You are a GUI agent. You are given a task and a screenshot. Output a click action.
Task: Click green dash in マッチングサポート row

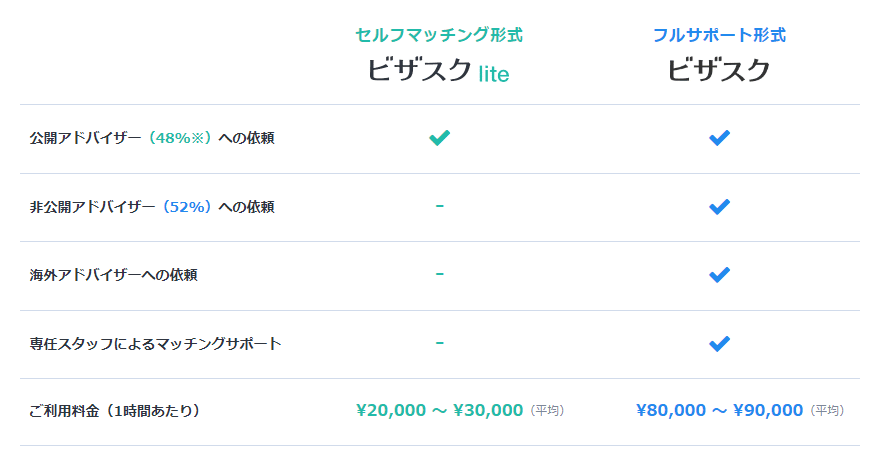click(439, 343)
